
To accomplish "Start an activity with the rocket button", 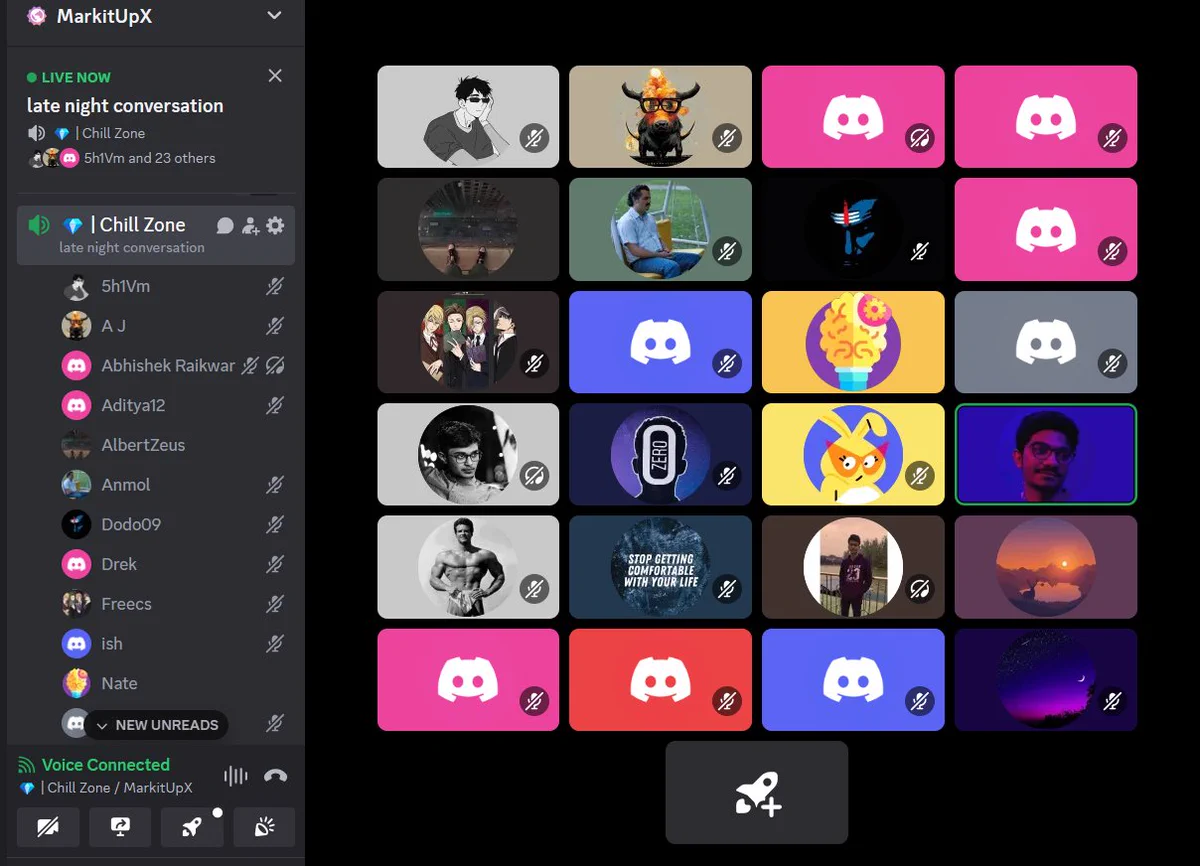I will (x=192, y=827).
